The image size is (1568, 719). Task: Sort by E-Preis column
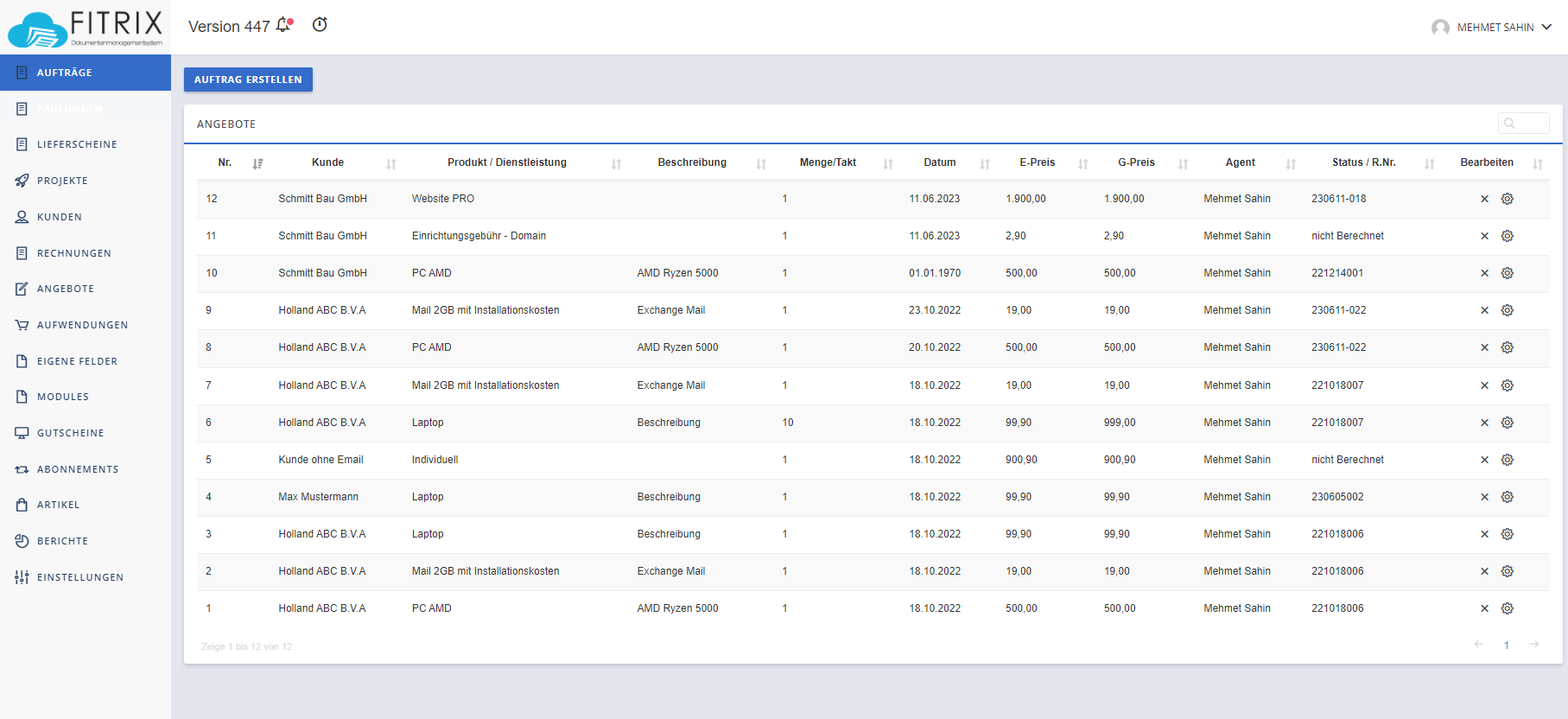coord(1047,162)
